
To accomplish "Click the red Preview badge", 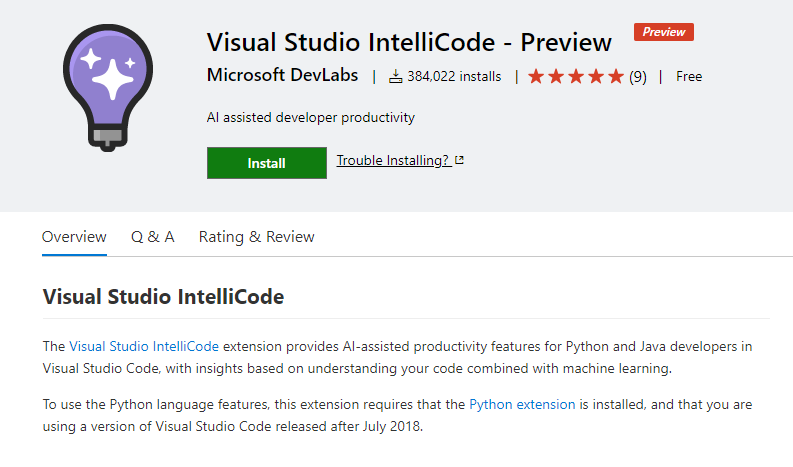I will coord(664,32).
